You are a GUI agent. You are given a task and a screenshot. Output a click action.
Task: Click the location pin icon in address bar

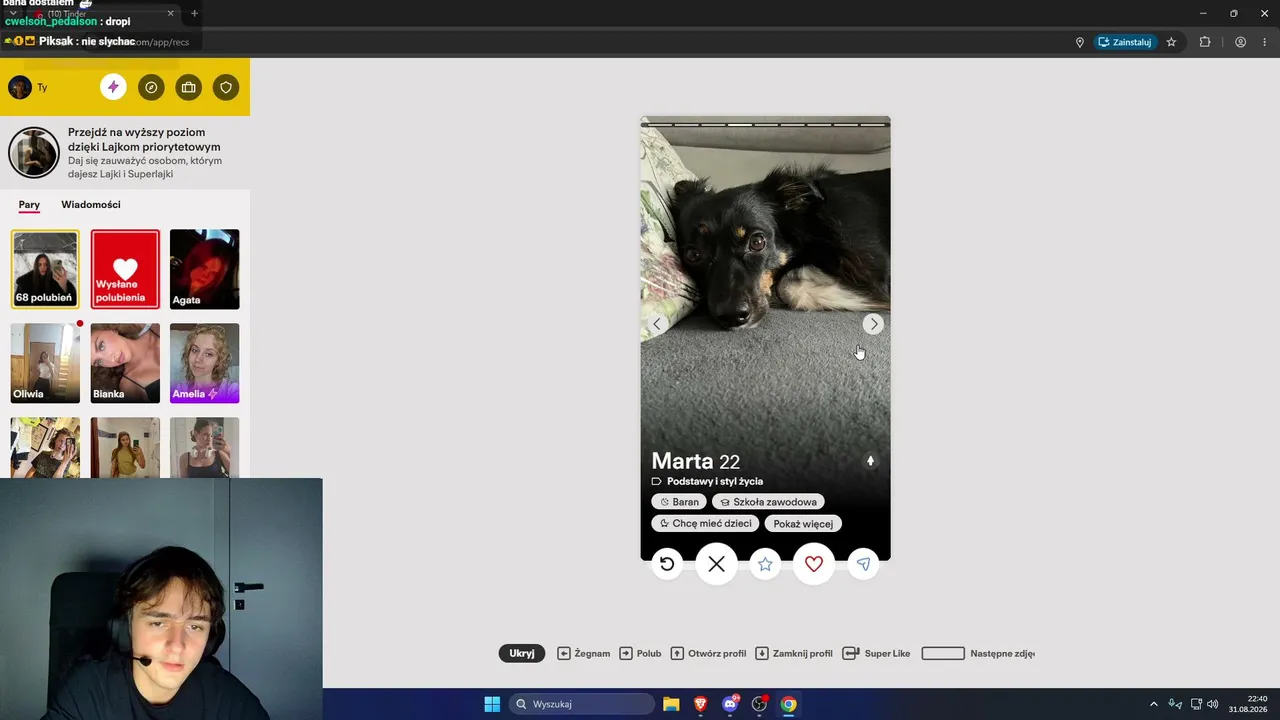pos(1080,42)
